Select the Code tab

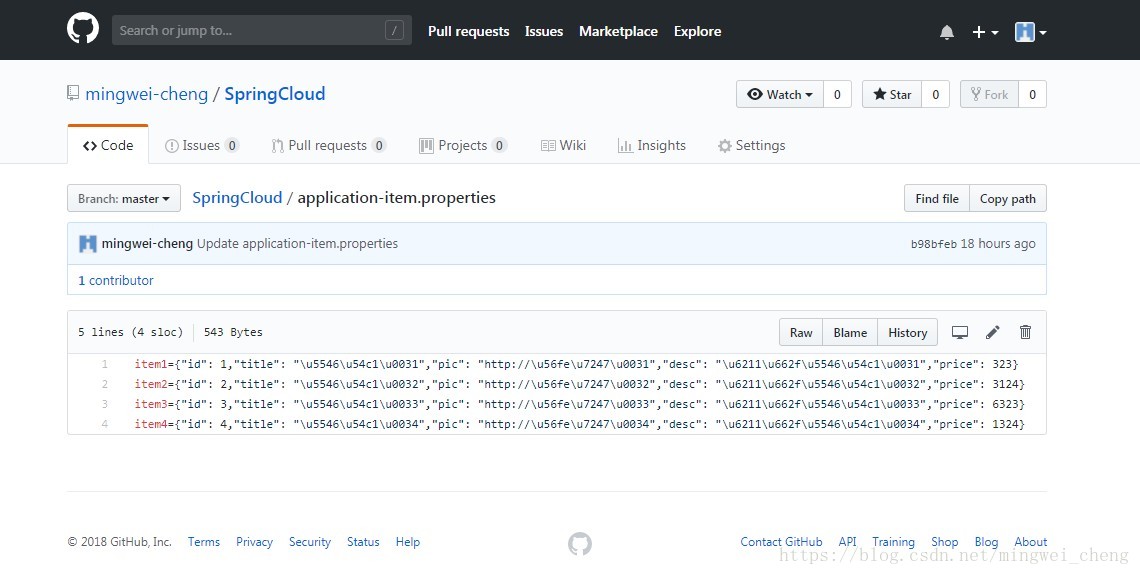click(x=108, y=145)
